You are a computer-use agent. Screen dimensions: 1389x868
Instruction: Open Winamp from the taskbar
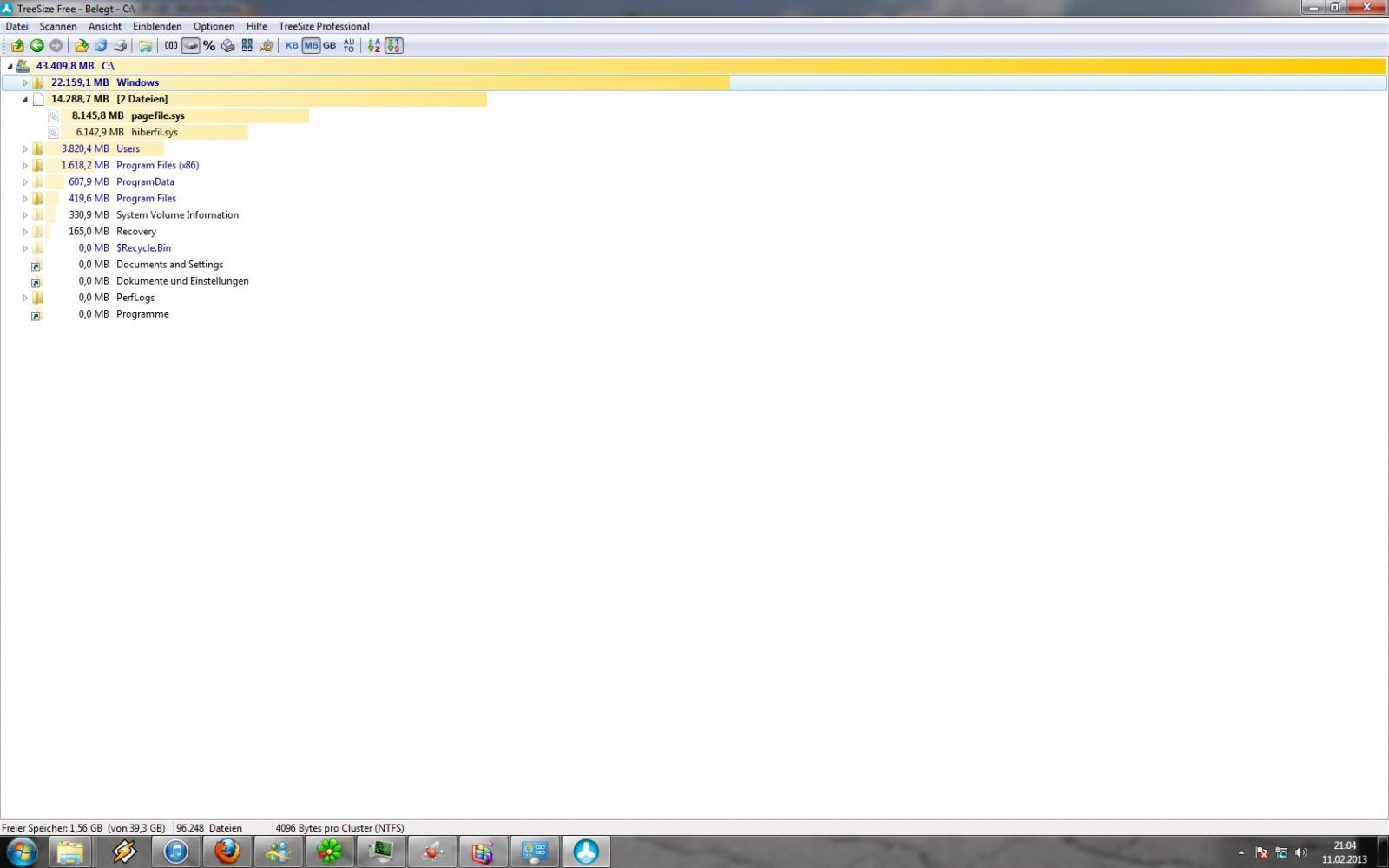tap(124, 852)
